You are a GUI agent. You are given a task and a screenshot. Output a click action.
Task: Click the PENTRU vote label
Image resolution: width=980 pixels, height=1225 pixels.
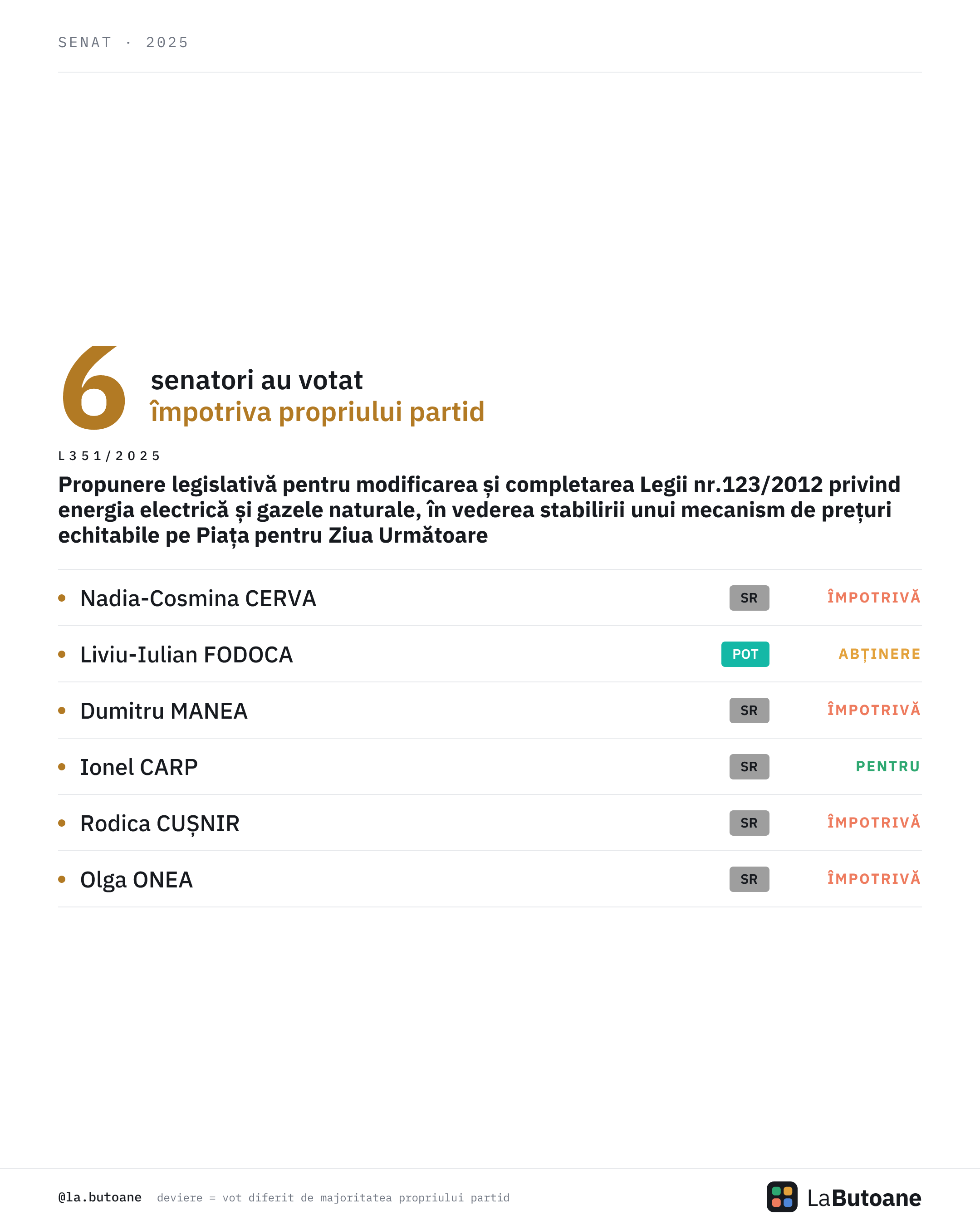(x=887, y=766)
